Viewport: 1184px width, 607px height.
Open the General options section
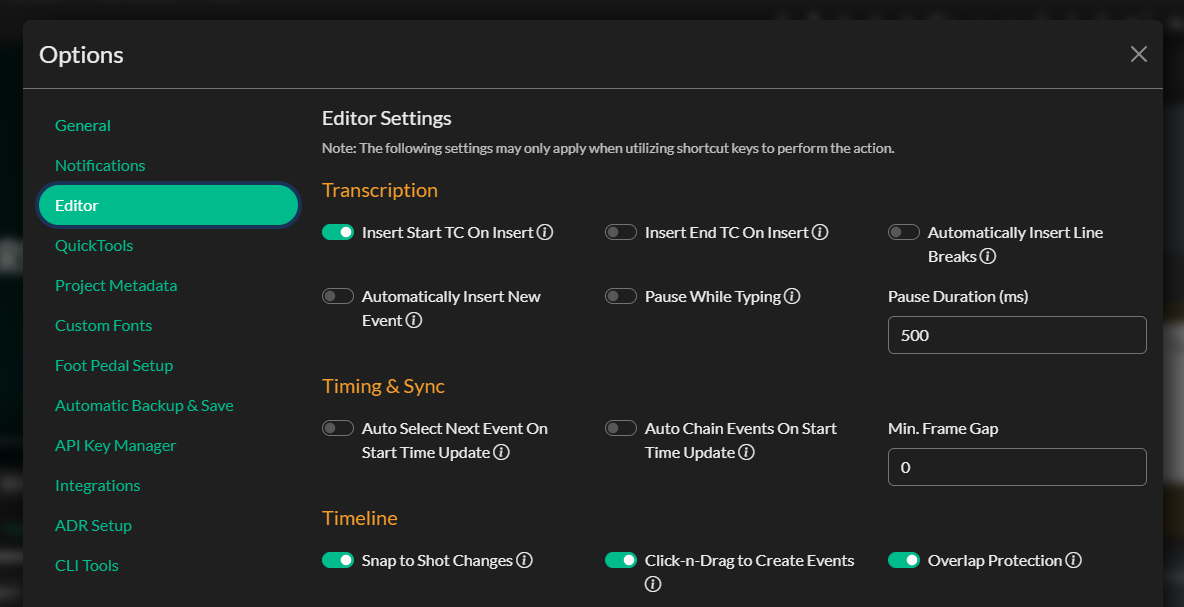(83, 126)
